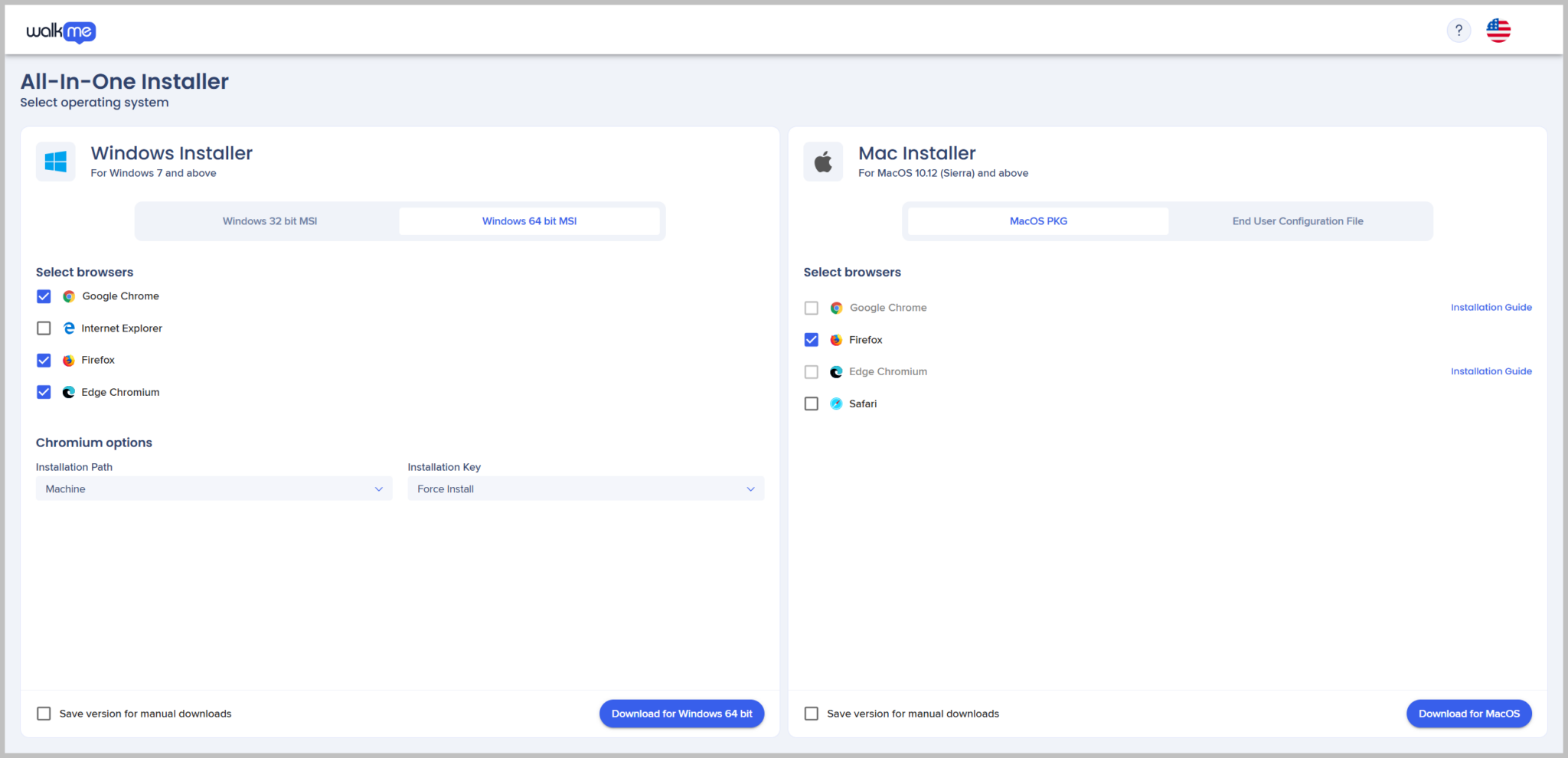Select the End User Configuration File tab

click(1298, 221)
